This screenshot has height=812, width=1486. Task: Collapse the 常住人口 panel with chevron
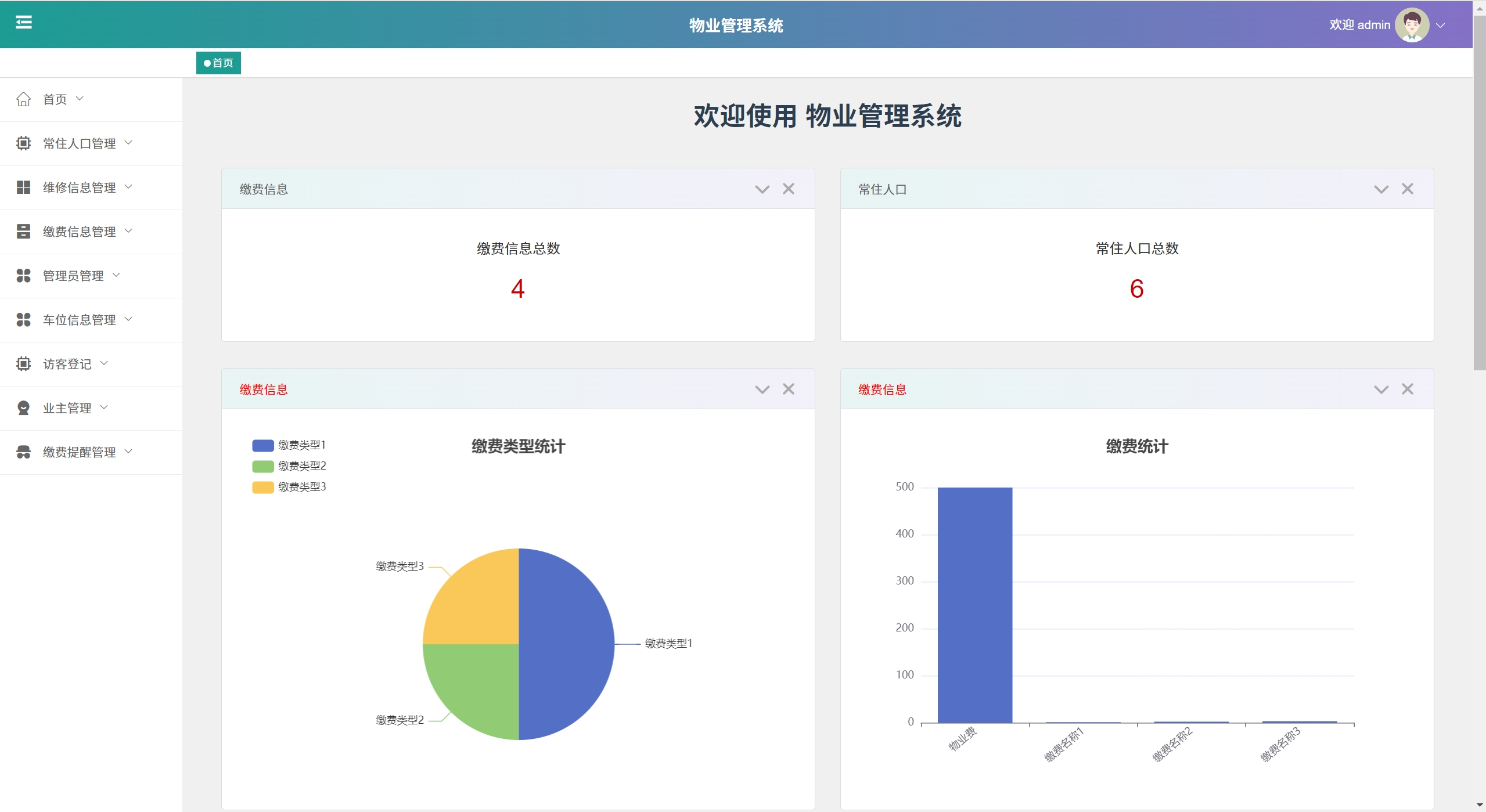click(1381, 189)
